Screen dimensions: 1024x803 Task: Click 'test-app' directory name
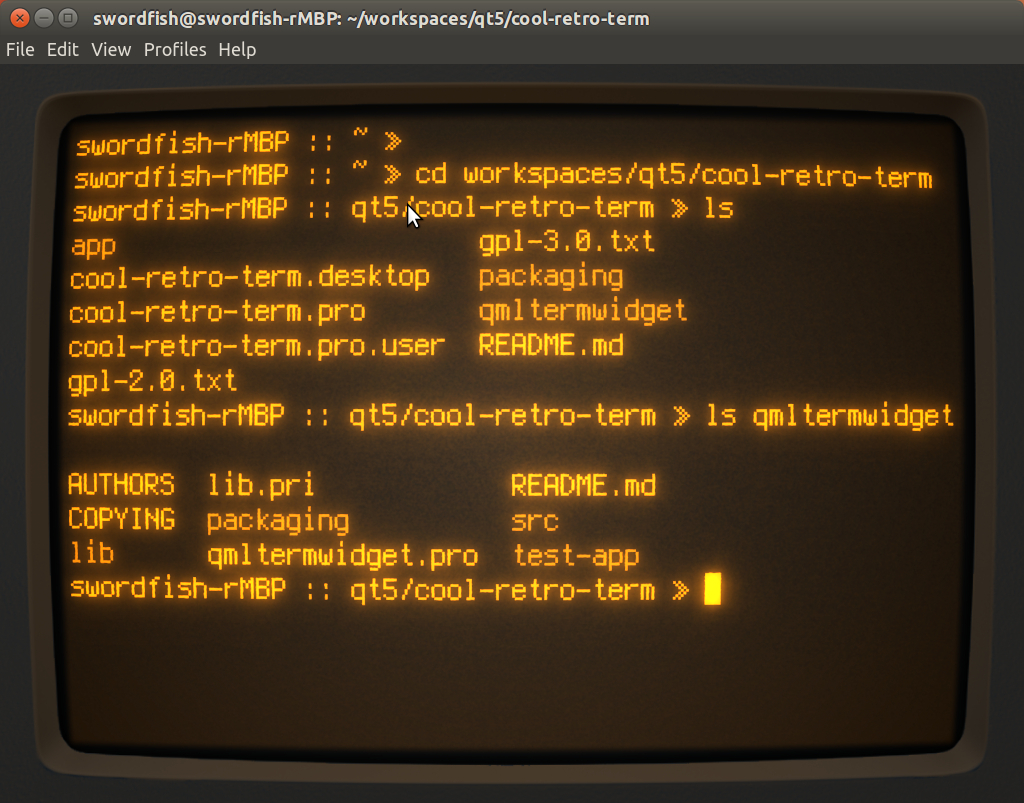click(x=576, y=556)
